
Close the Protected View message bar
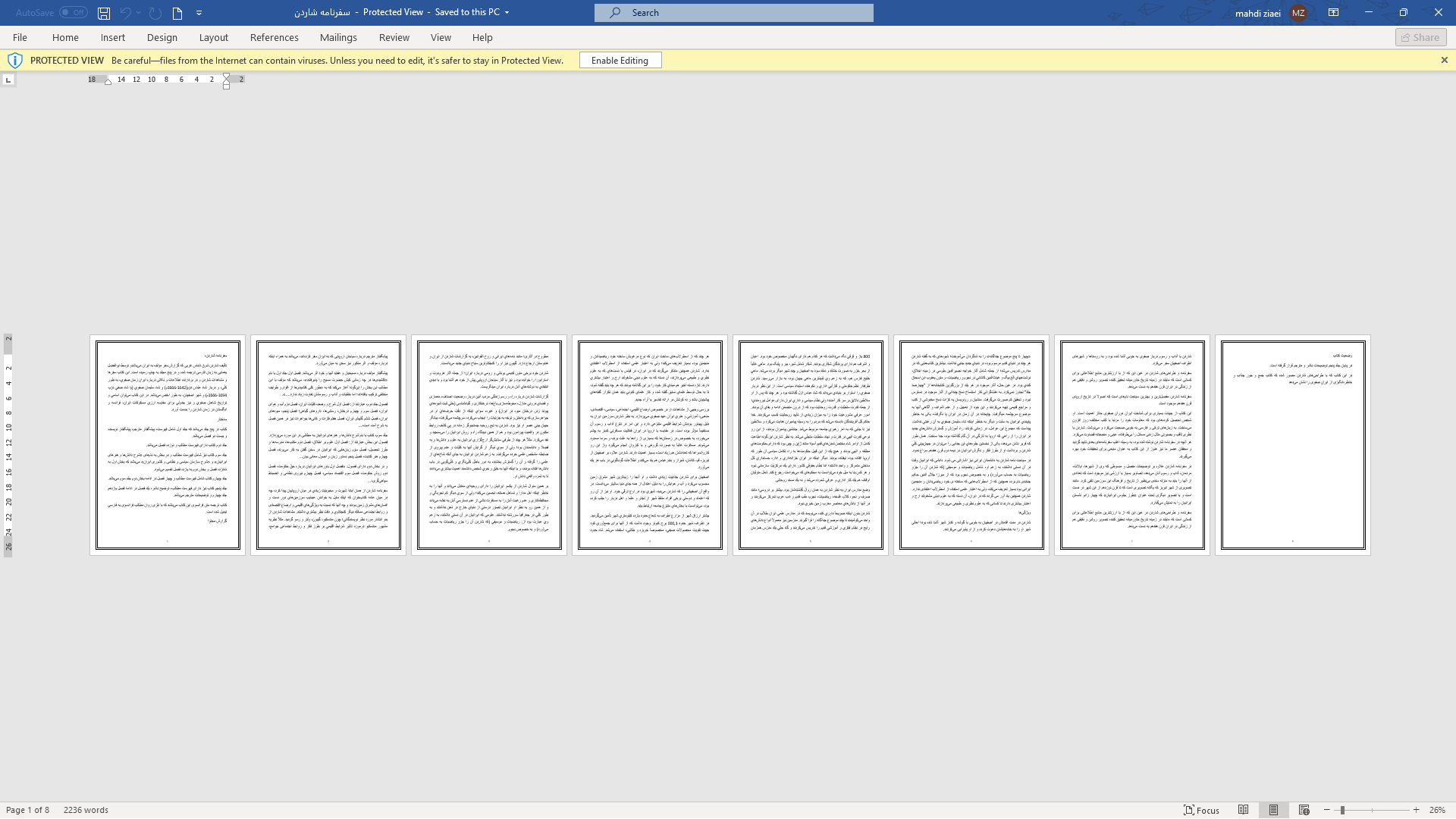[1444, 60]
